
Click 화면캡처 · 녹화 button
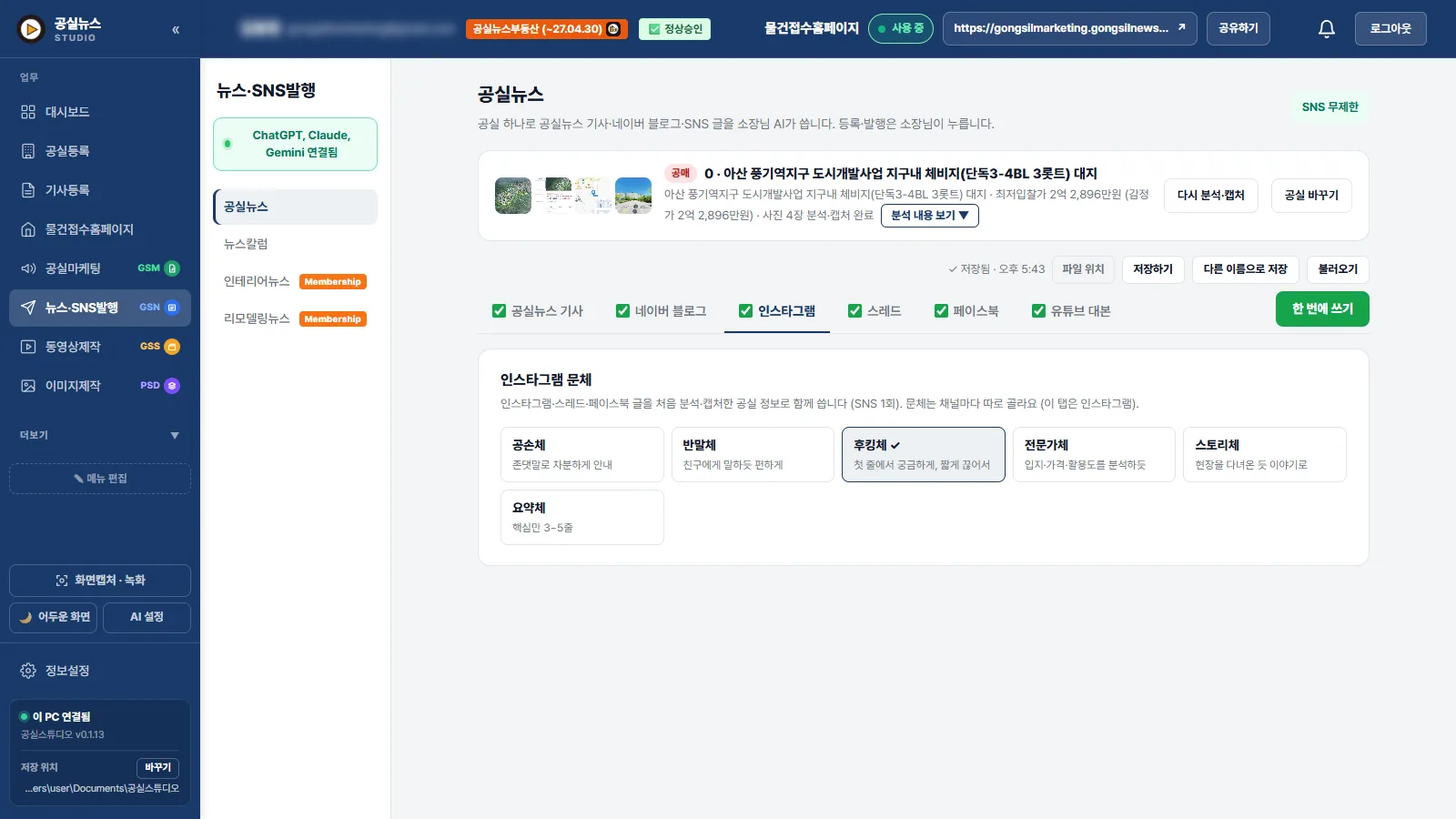(x=100, y=581)
